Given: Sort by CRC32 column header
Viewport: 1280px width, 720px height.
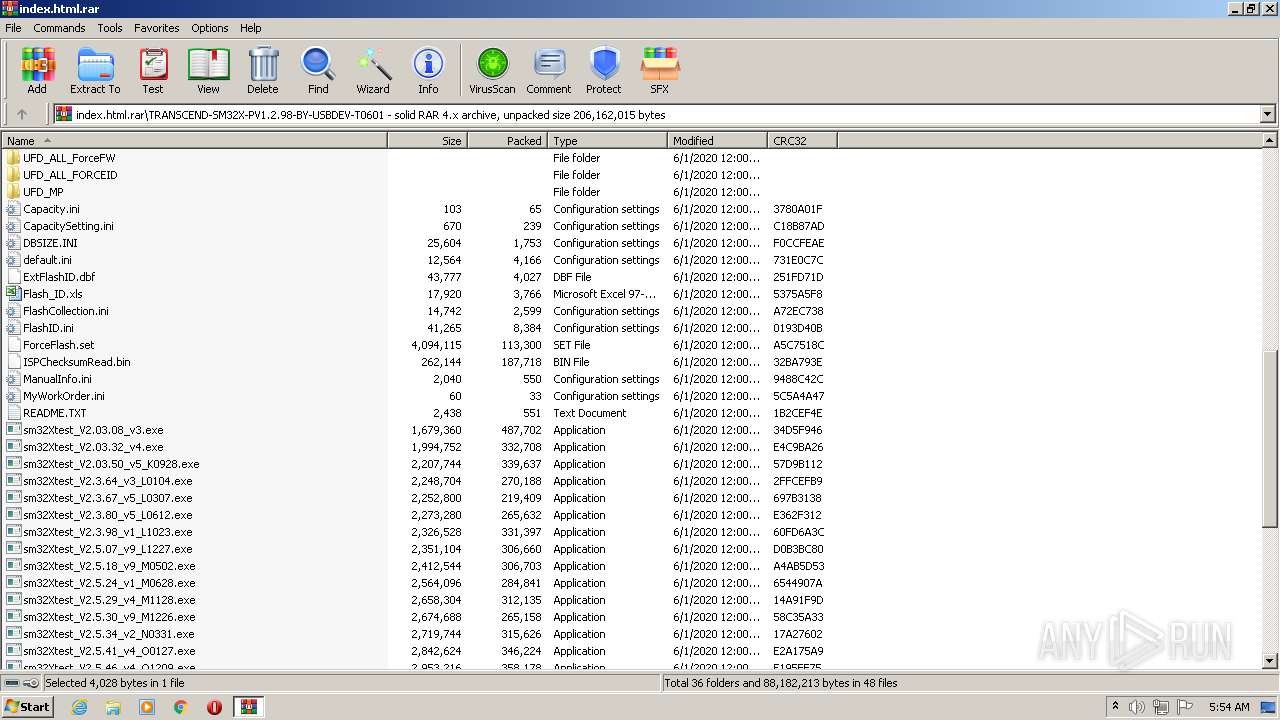Looking at the screenshot, I should [802, 141].
